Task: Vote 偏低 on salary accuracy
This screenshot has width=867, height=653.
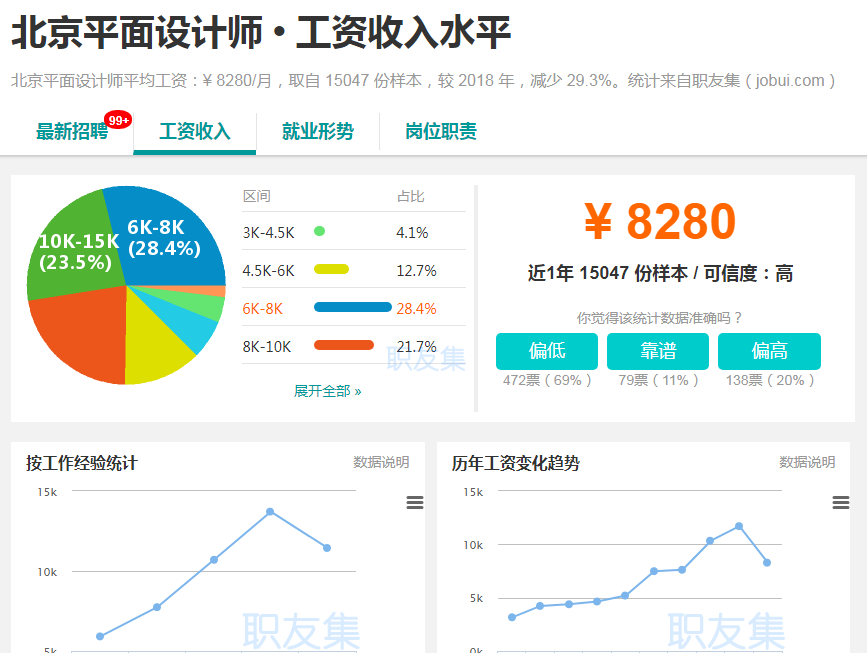Action: pyautogui.click(x=547, y=351)
